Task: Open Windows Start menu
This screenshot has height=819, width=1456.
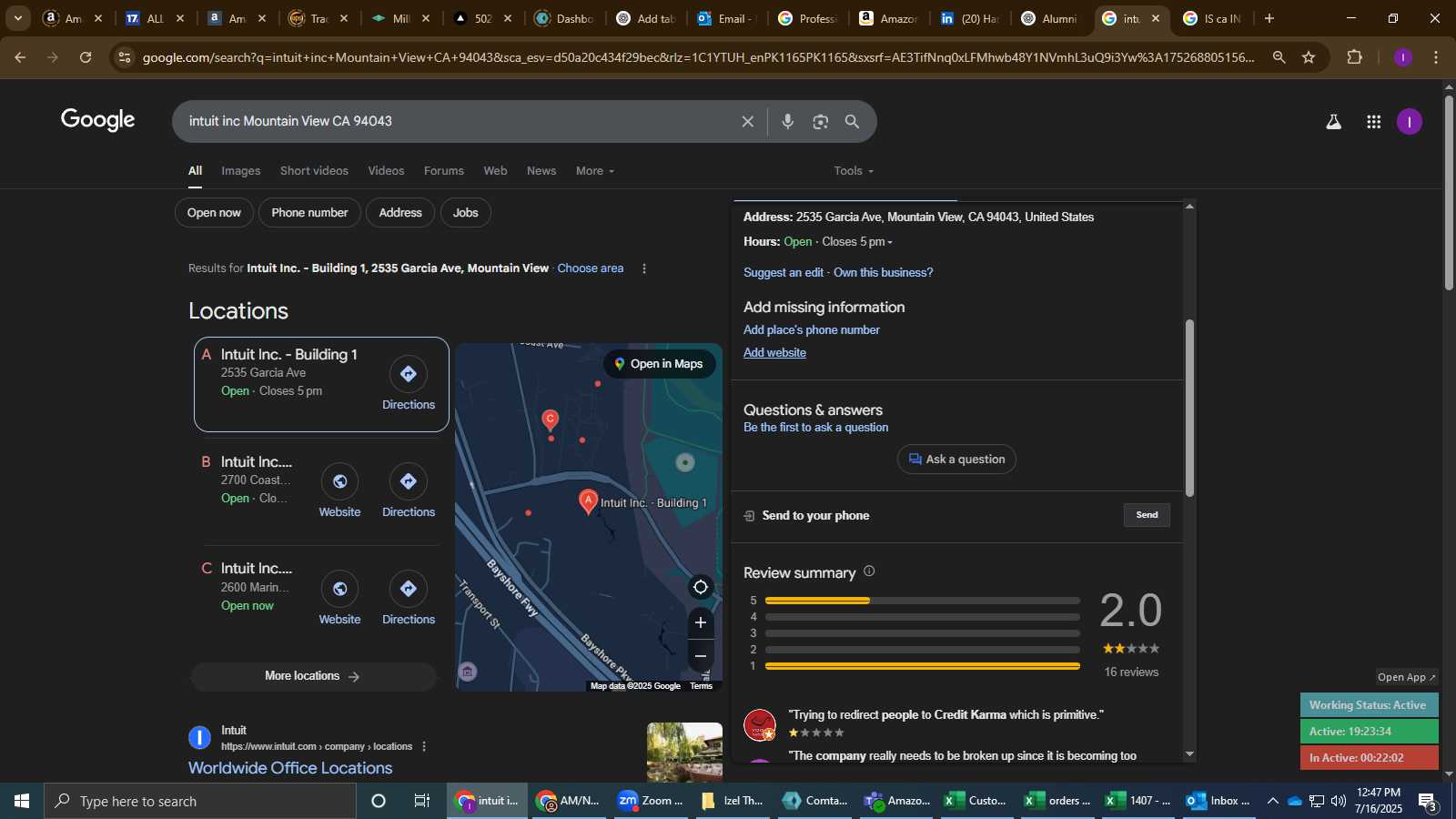Action: point(22,801)
